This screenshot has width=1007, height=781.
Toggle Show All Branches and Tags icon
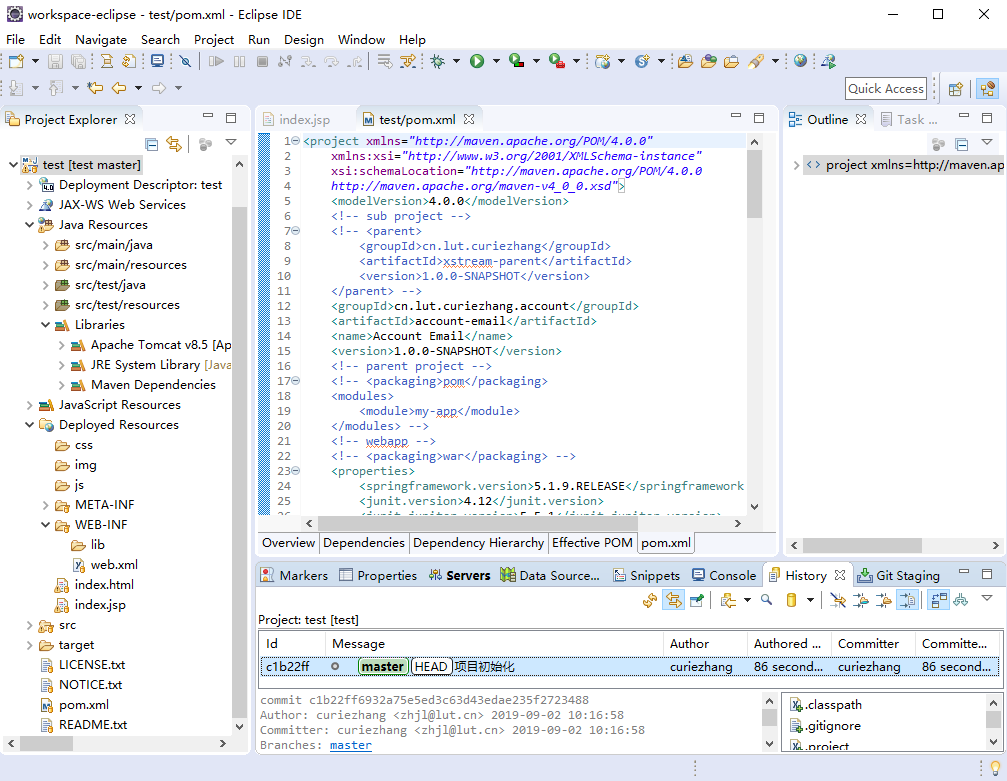[x=961, y=601]
